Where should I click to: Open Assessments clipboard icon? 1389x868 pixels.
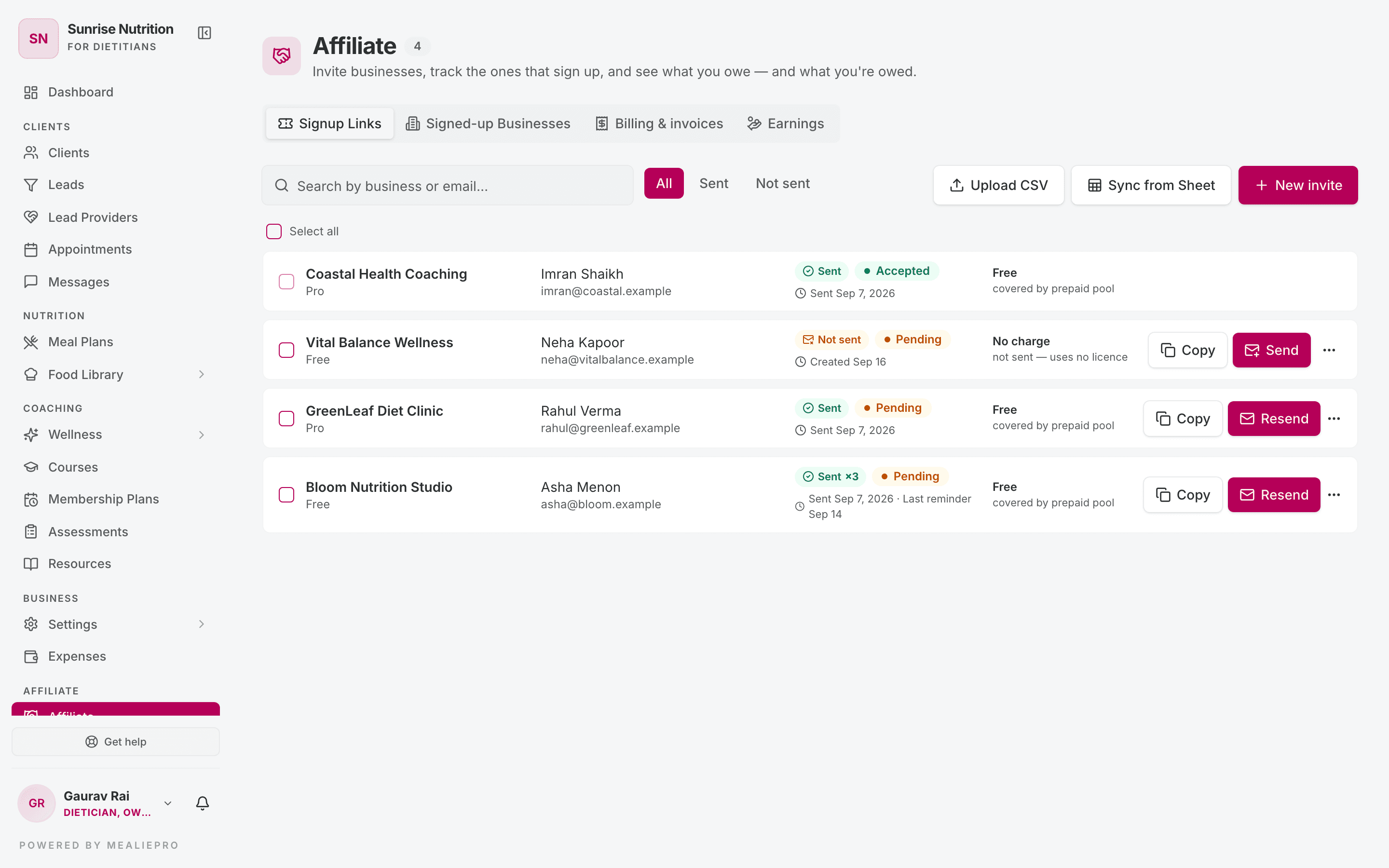click(x=31, y=531)
